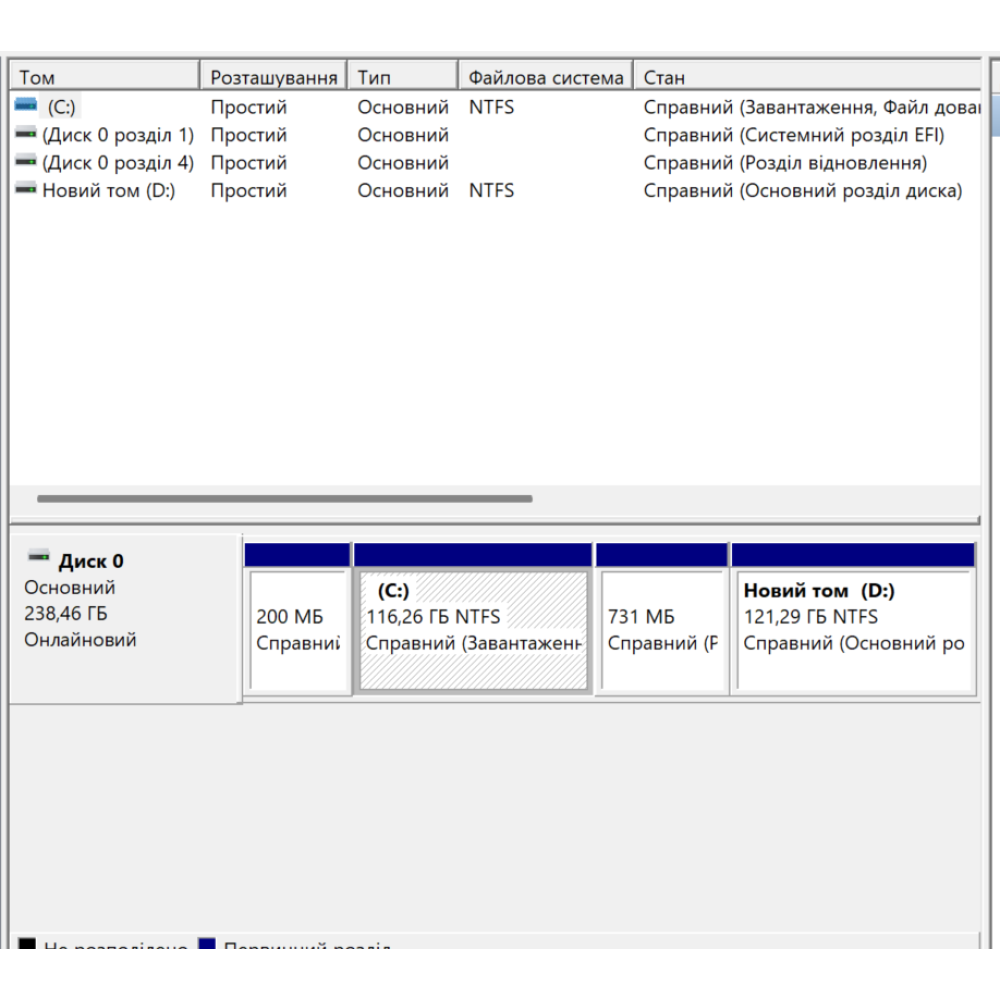Select the Системний розділ EFI status row
Viewport: 1000px width, 1000px height.
tap(793, 135)
